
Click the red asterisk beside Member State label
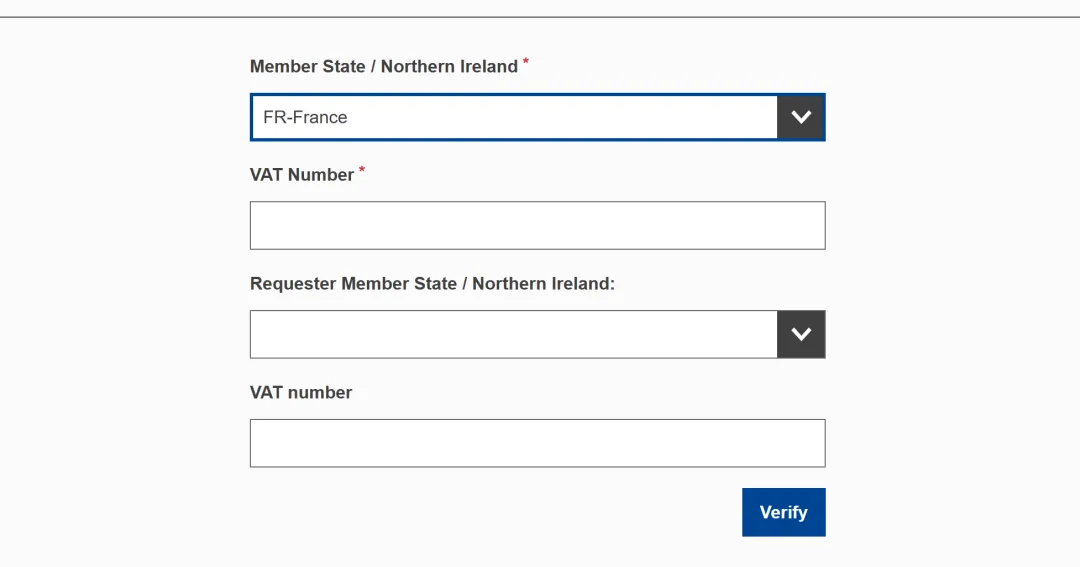click(526, 62)
